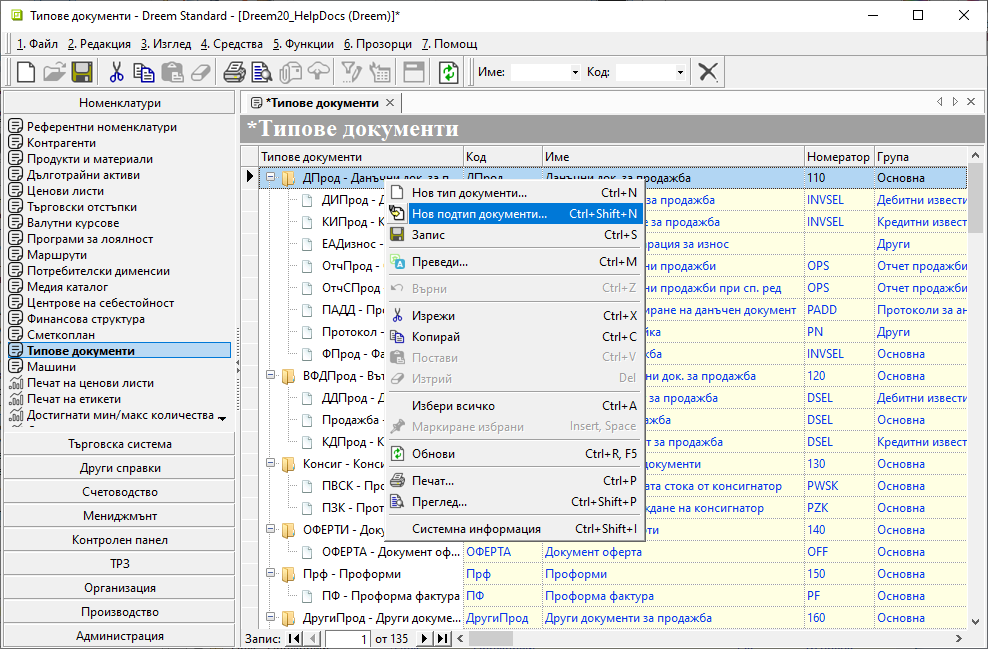988x649 pixels.
Task: Click the Save floppy disk toolbar icon
Action: pos(82,72)
